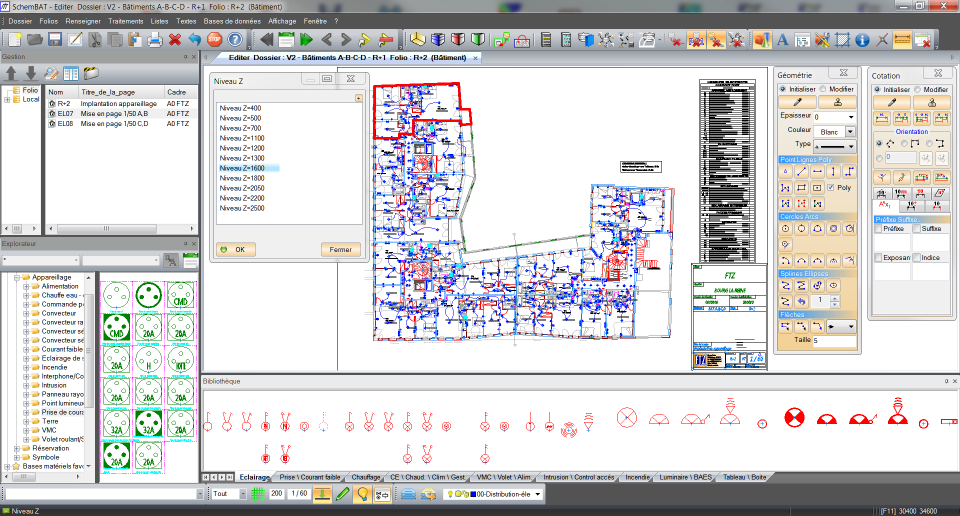960x516 pixels.
Task: Click Fermer in Niveau Z dialog
Action: point(340,250)
